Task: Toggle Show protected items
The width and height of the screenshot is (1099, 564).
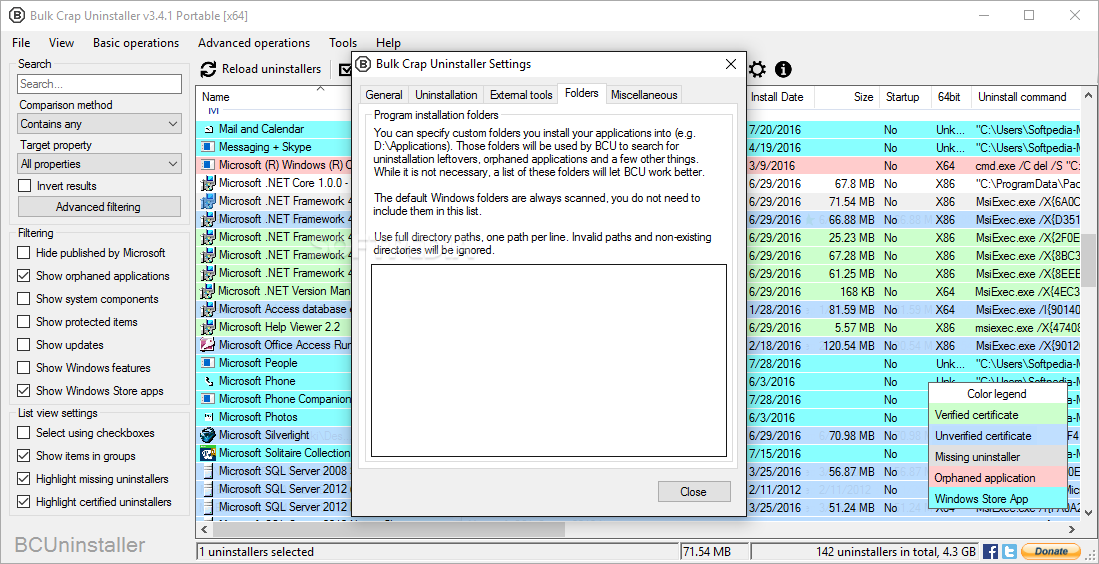Action: click(25, 322)
